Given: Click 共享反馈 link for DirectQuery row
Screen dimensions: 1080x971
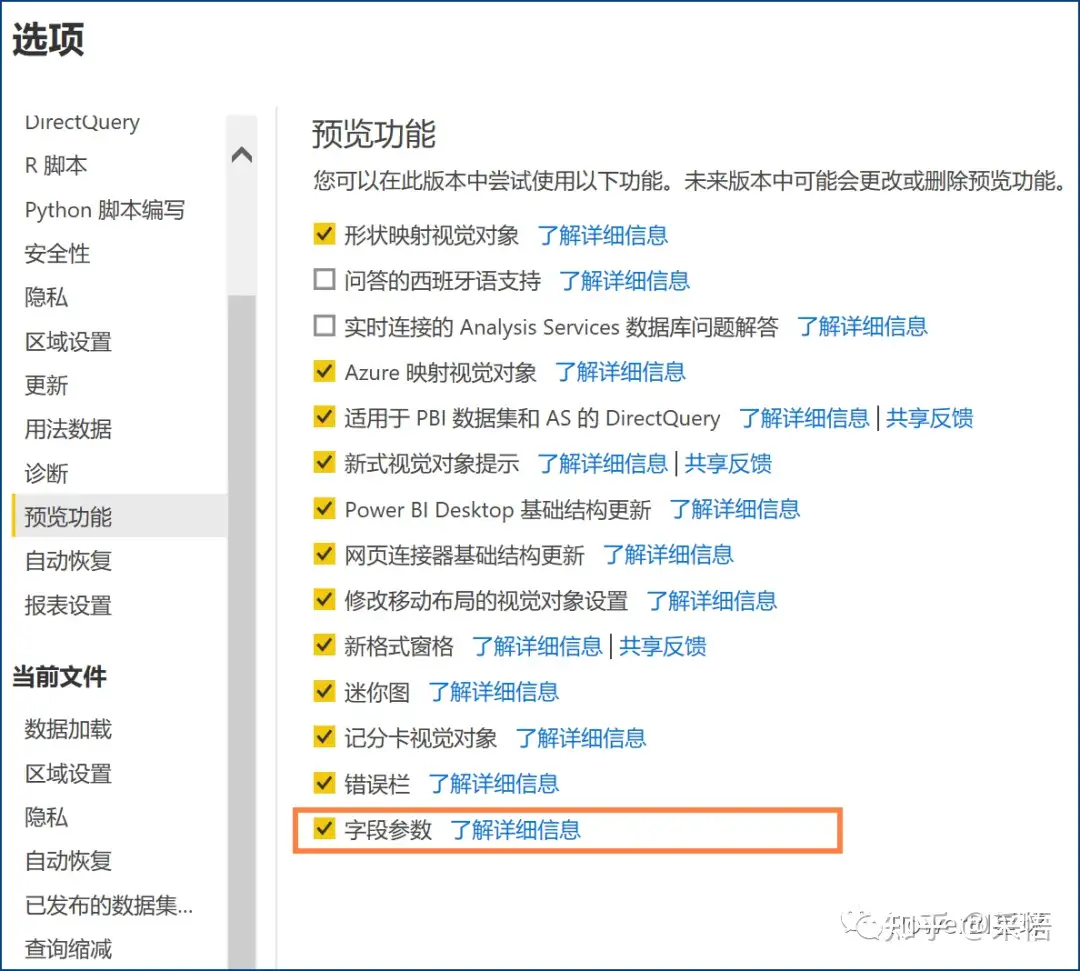Looking at the screenshot, I should point(930,418).
